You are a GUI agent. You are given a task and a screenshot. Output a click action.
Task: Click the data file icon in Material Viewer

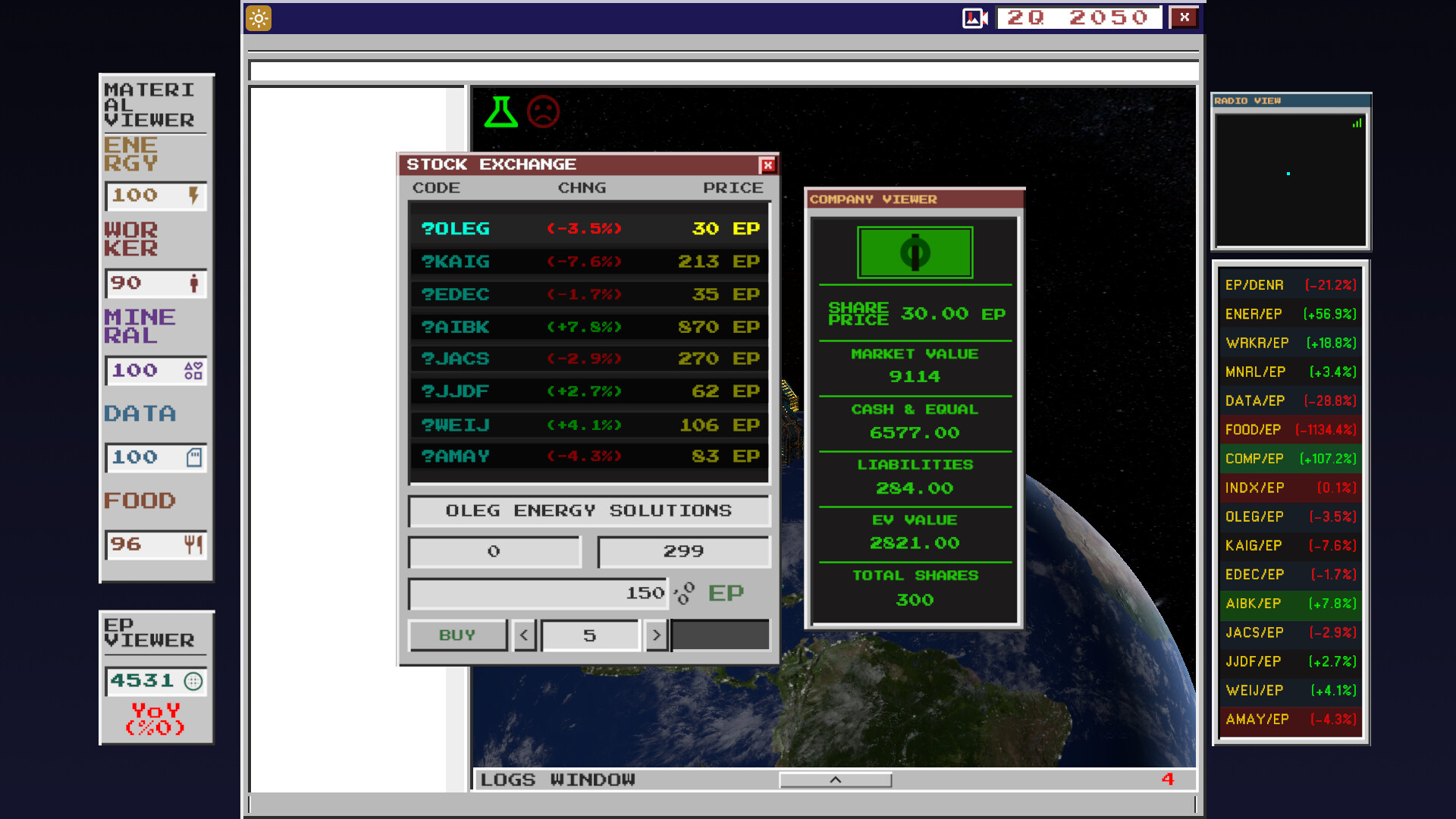(195, 457)
